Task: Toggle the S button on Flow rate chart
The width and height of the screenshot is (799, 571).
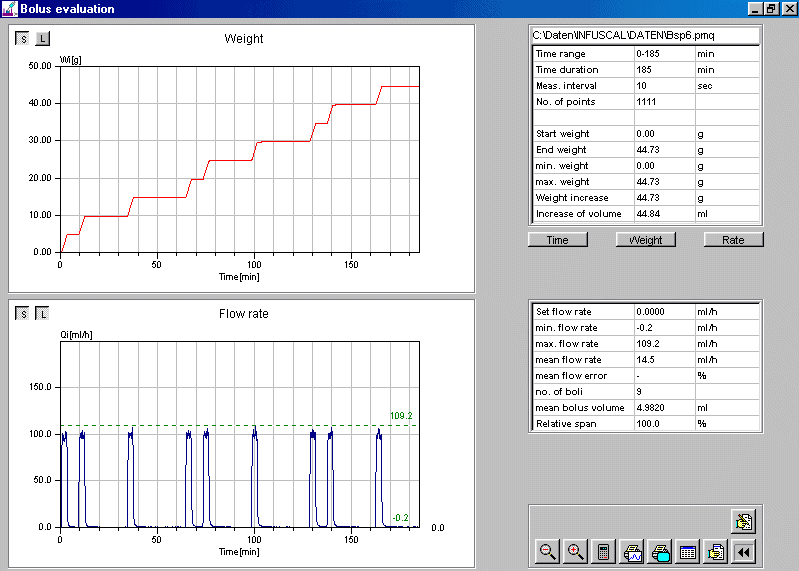Action: 22,313
